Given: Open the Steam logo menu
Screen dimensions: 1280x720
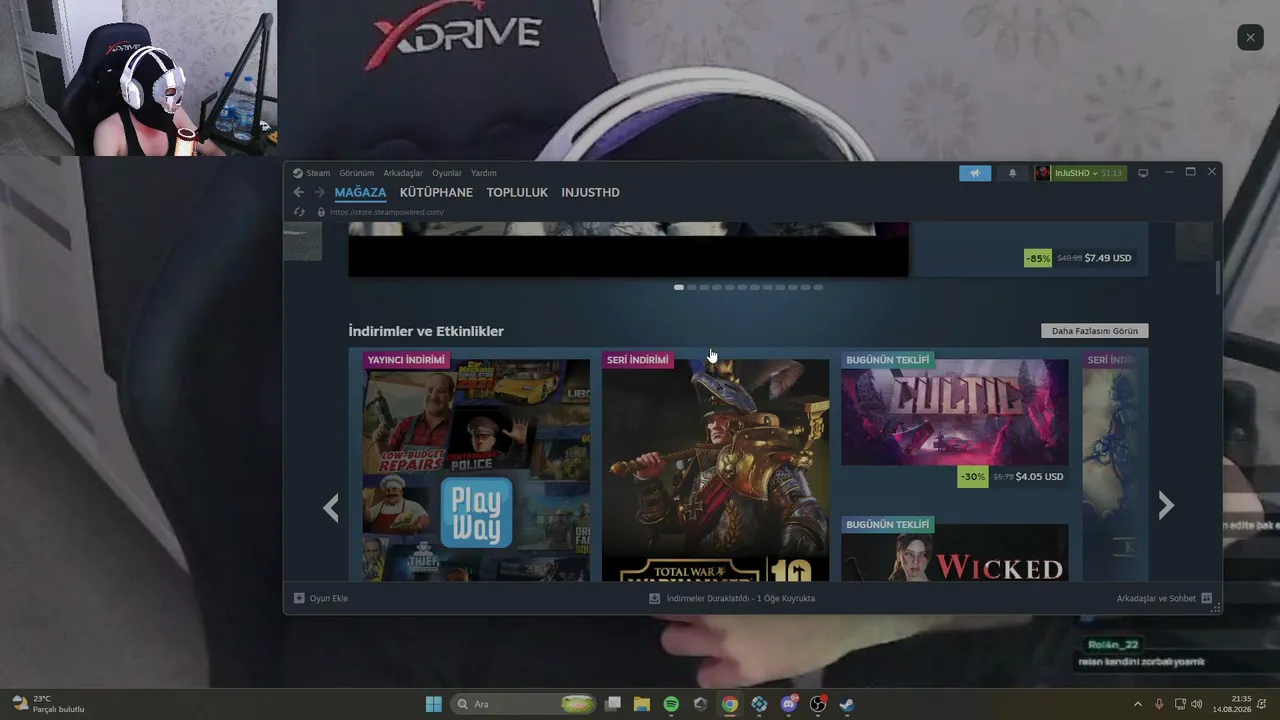Looking at the screenshot, I should click(x=298, y=173).
